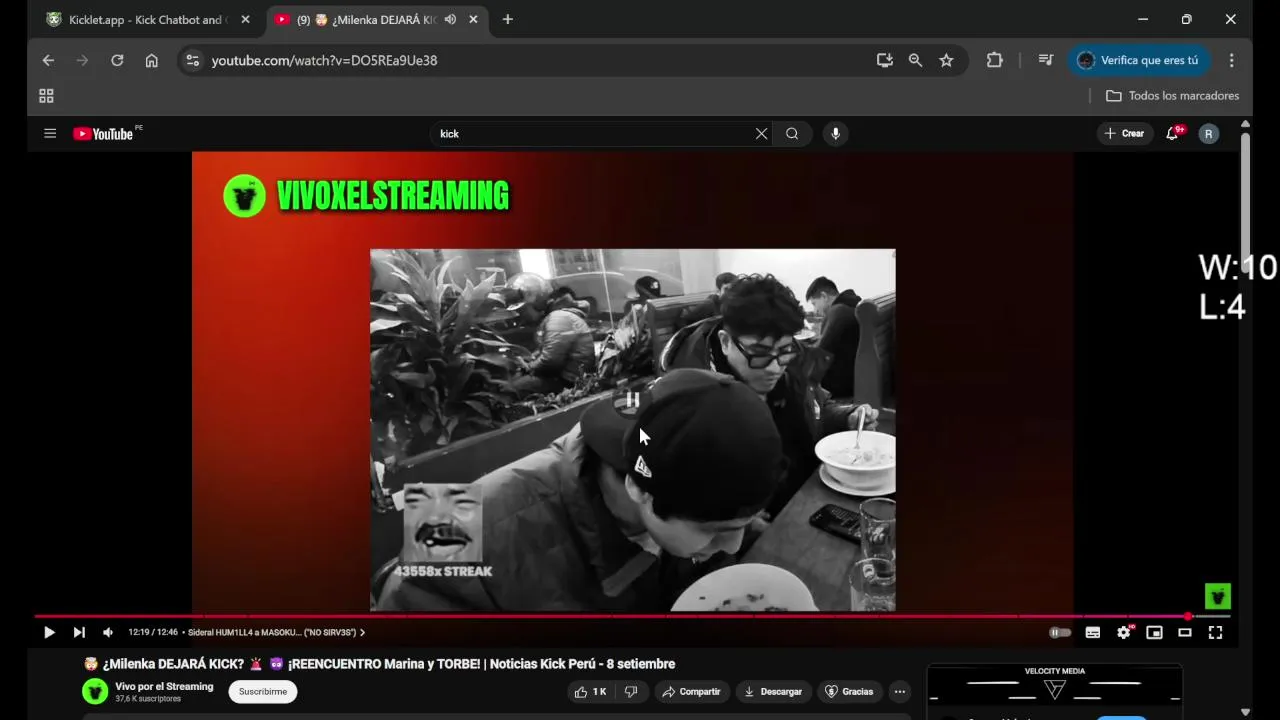Viewport: 1280px width, 720px height.
Task: Open the extensions puzzle icon
Action: (x=994, y=60)
